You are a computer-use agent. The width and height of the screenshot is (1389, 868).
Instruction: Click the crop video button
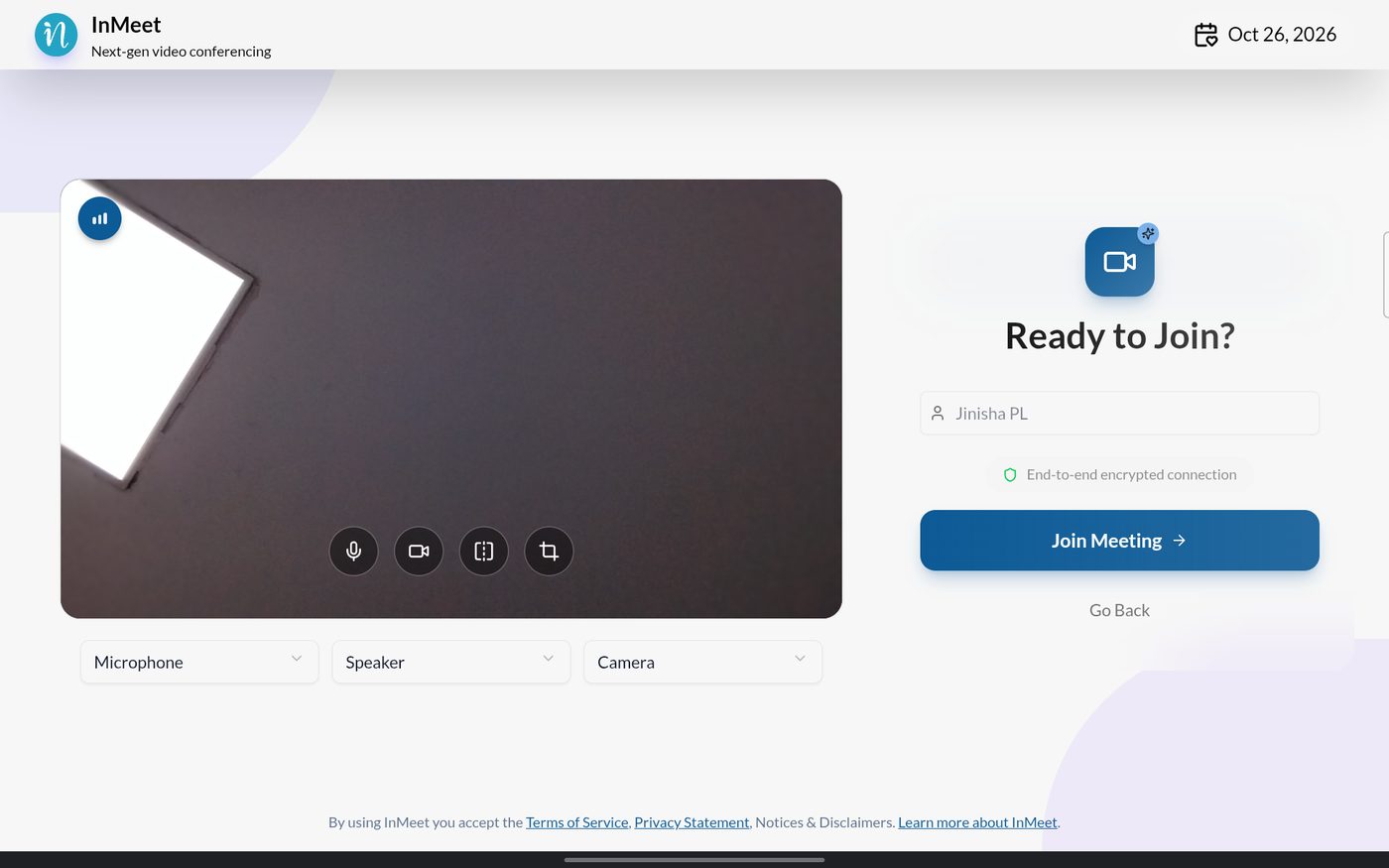click(x=549, y=551)
